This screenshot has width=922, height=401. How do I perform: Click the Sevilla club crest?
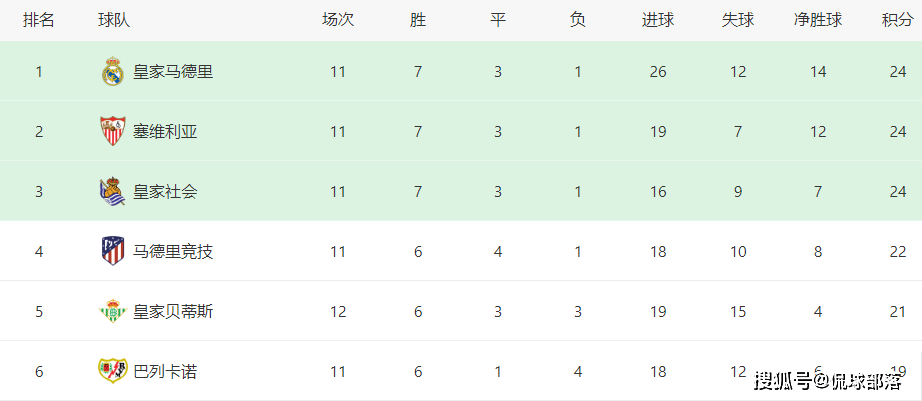coord(112,131)
